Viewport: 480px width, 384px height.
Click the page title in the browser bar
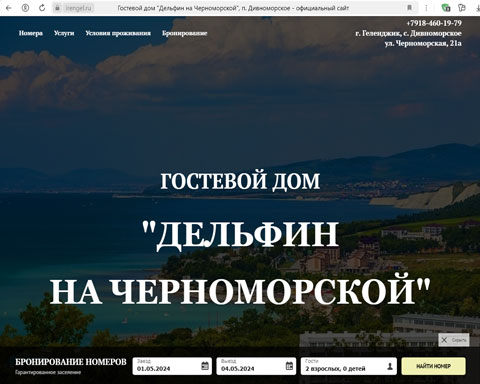(233, 8)
